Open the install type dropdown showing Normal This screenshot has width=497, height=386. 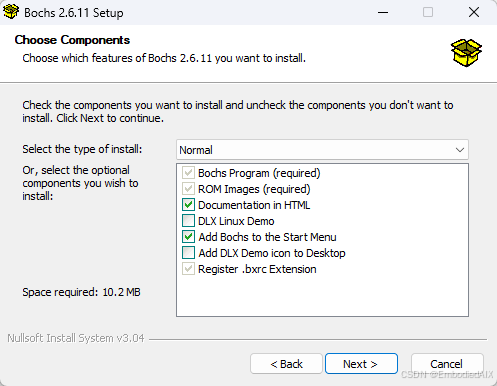pos(322,150)
